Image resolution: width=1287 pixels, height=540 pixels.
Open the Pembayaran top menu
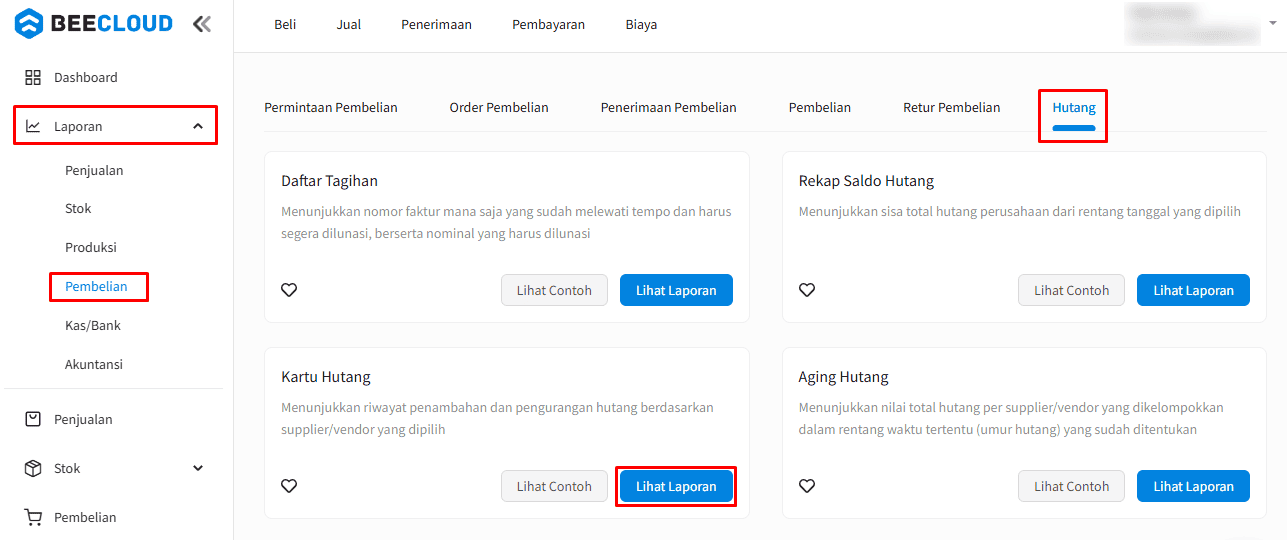click(548, 24)
